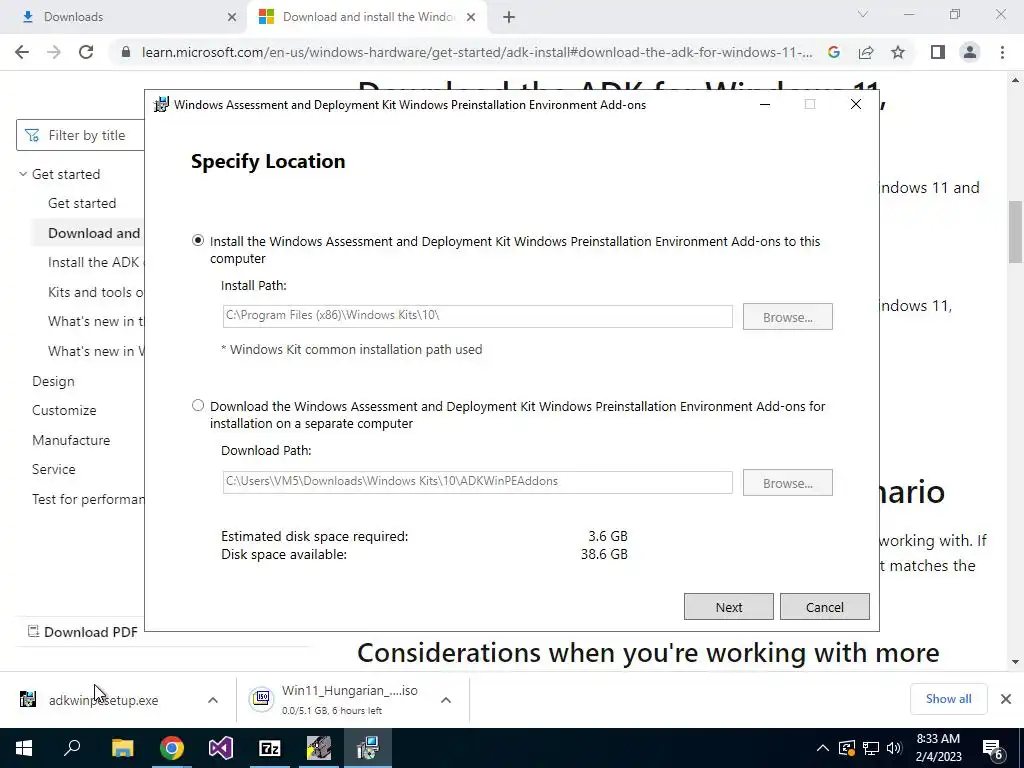
Task: Click the Install Path text field
Action: click(477, 316)
